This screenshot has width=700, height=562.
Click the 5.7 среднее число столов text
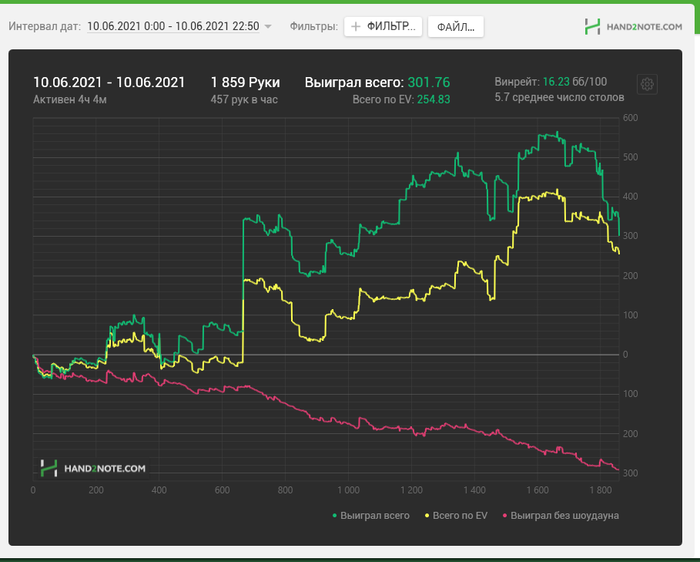click(x=559, y=97)
